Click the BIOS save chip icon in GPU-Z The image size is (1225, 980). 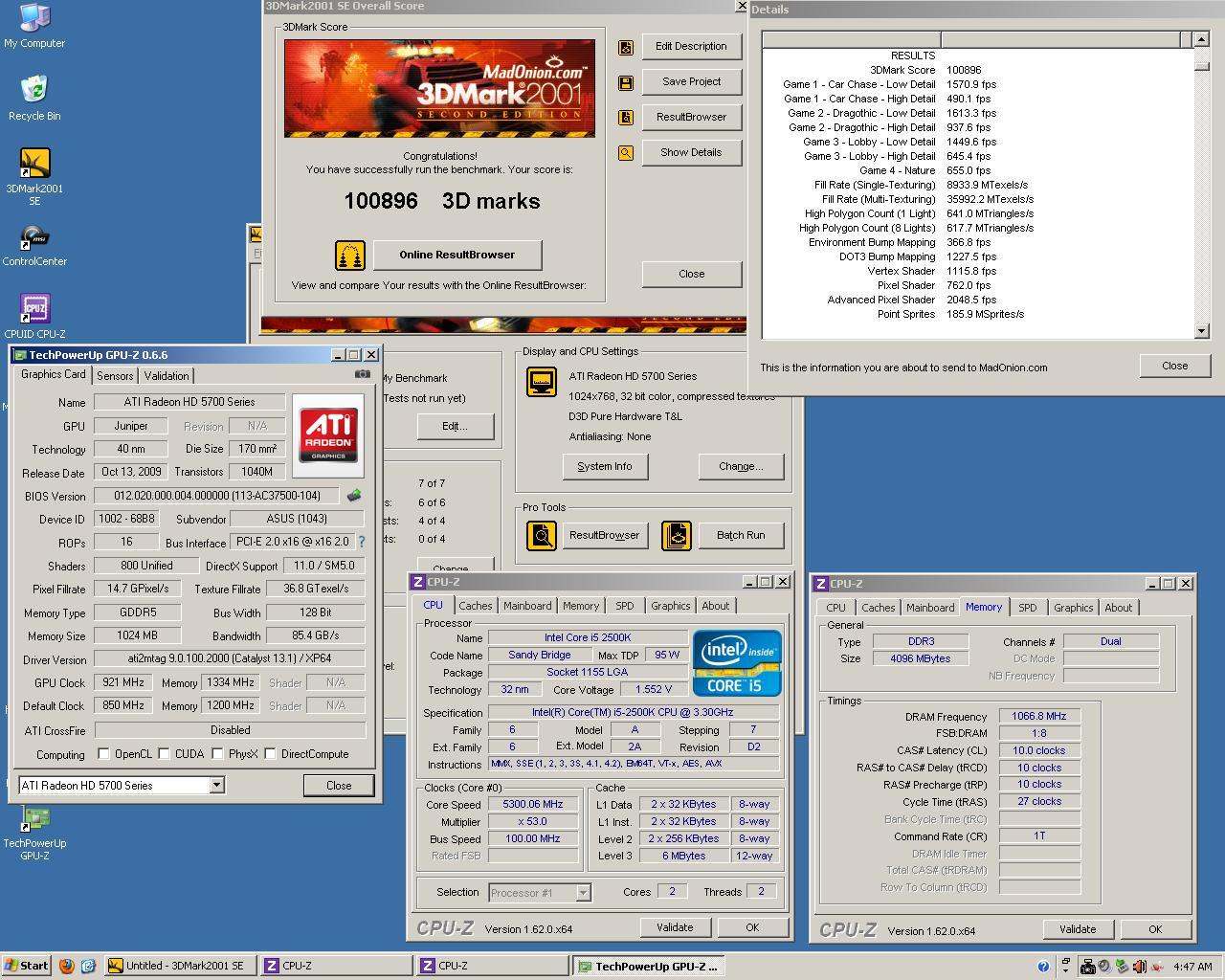tap(354, 496)
